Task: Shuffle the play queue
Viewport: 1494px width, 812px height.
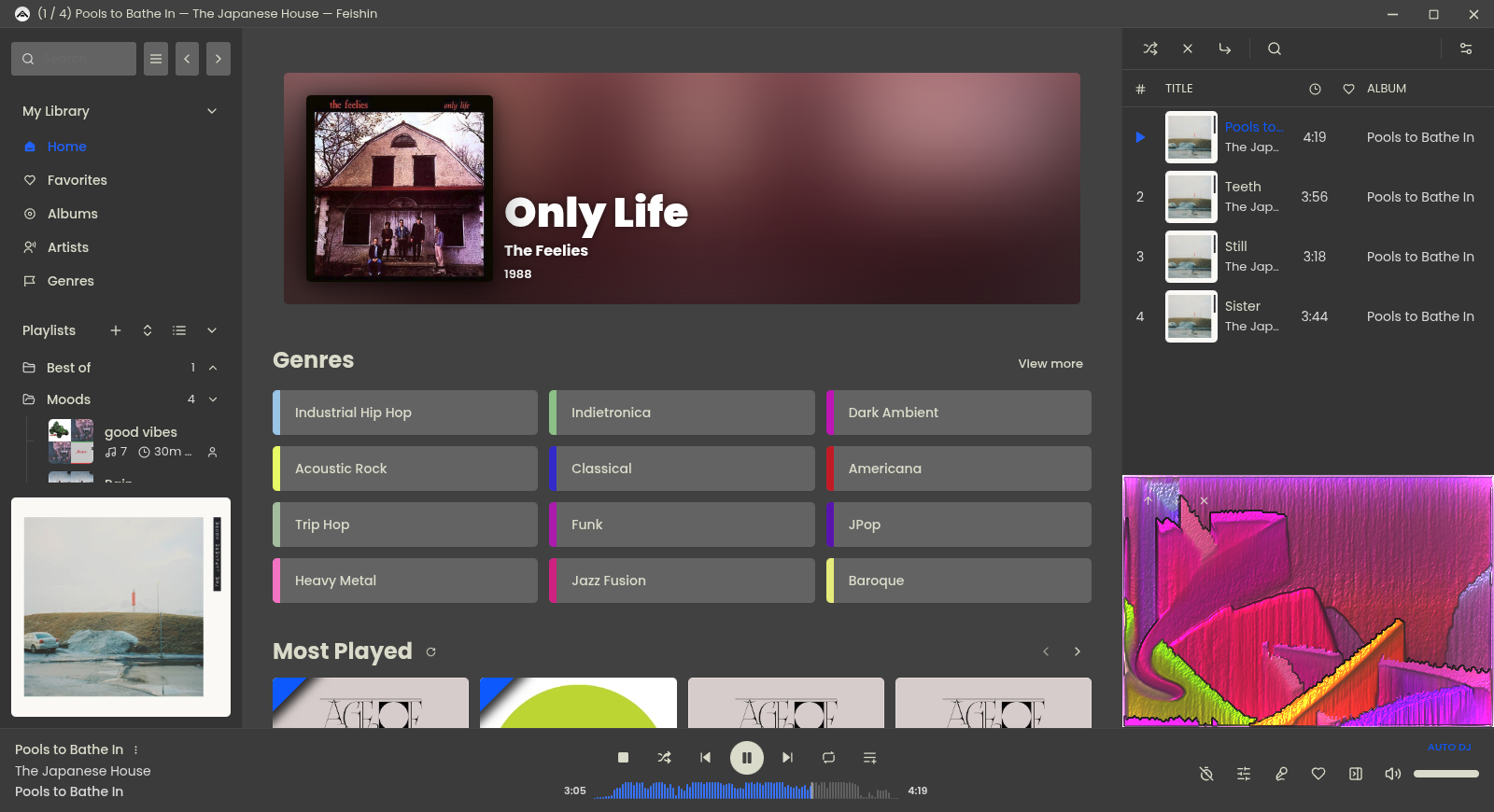Action: (x=1150, y=49)
